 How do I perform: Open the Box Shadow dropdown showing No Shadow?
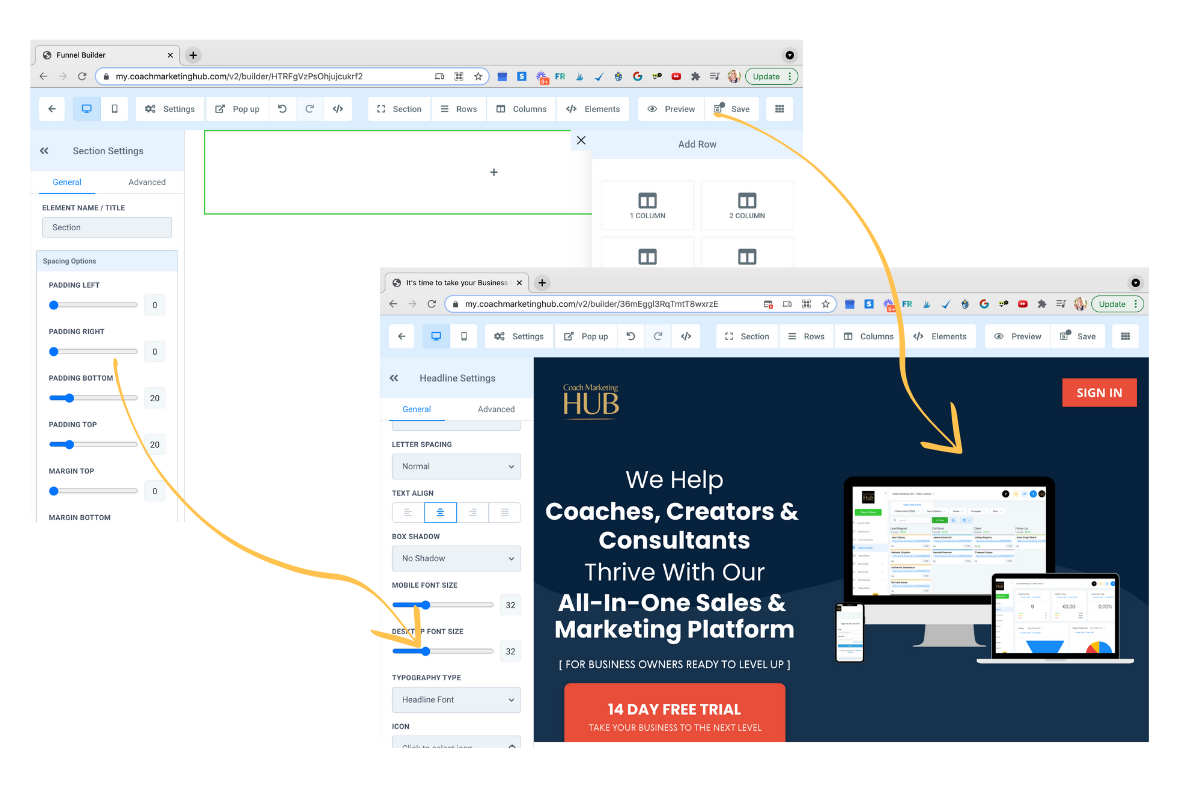[x=456, y=558]
